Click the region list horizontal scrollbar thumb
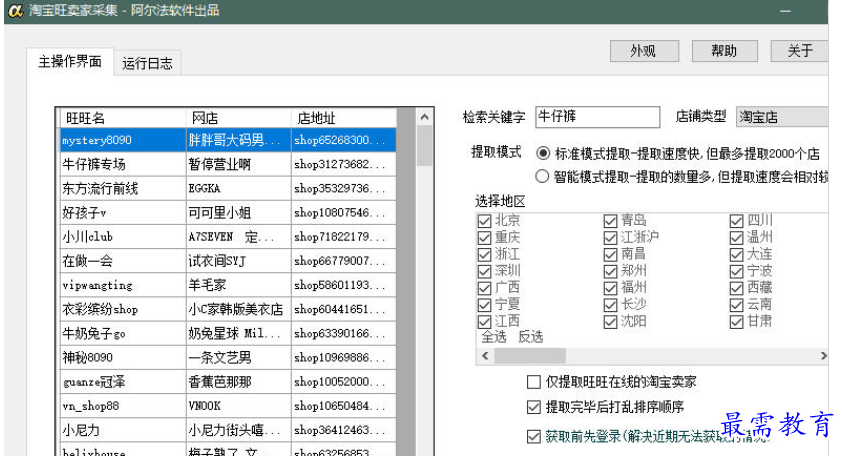842x456 pixels. [x=530, y=356]
